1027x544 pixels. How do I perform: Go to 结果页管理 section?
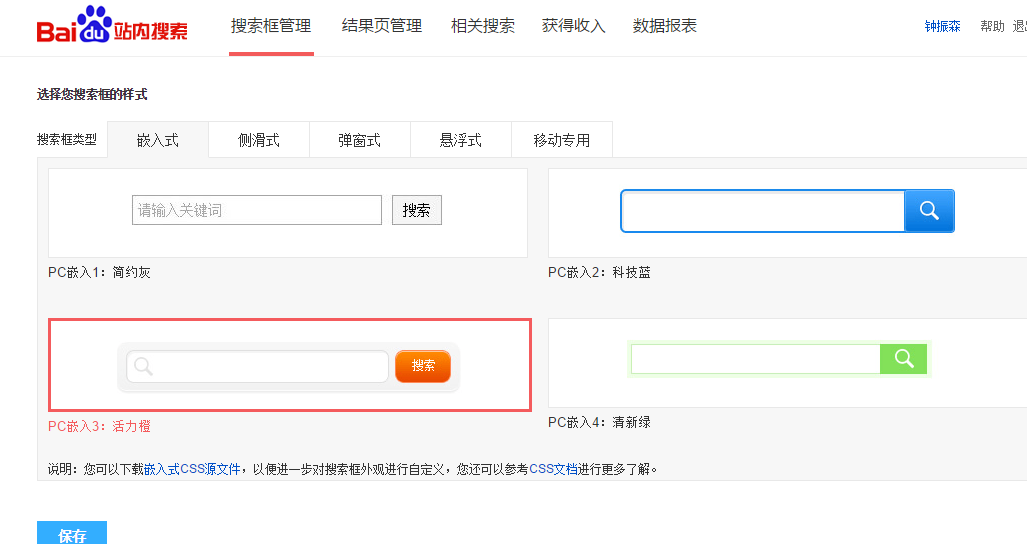[x=381, y=26]
